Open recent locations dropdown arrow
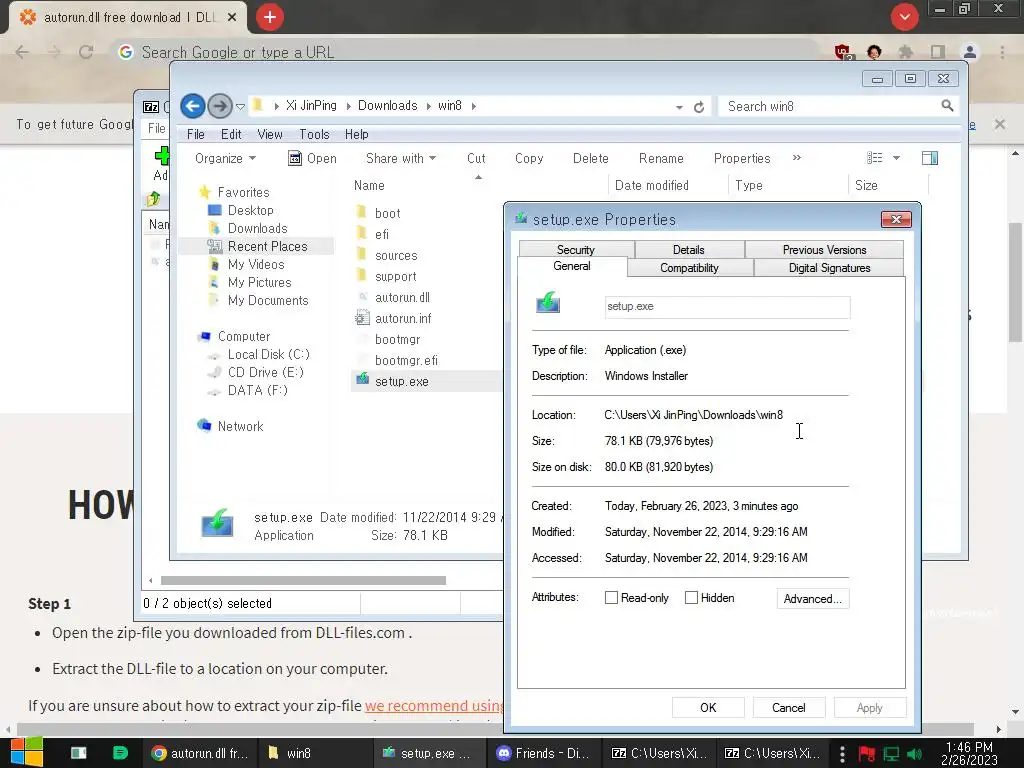The image size is (1024, 768). pos(240,106)
